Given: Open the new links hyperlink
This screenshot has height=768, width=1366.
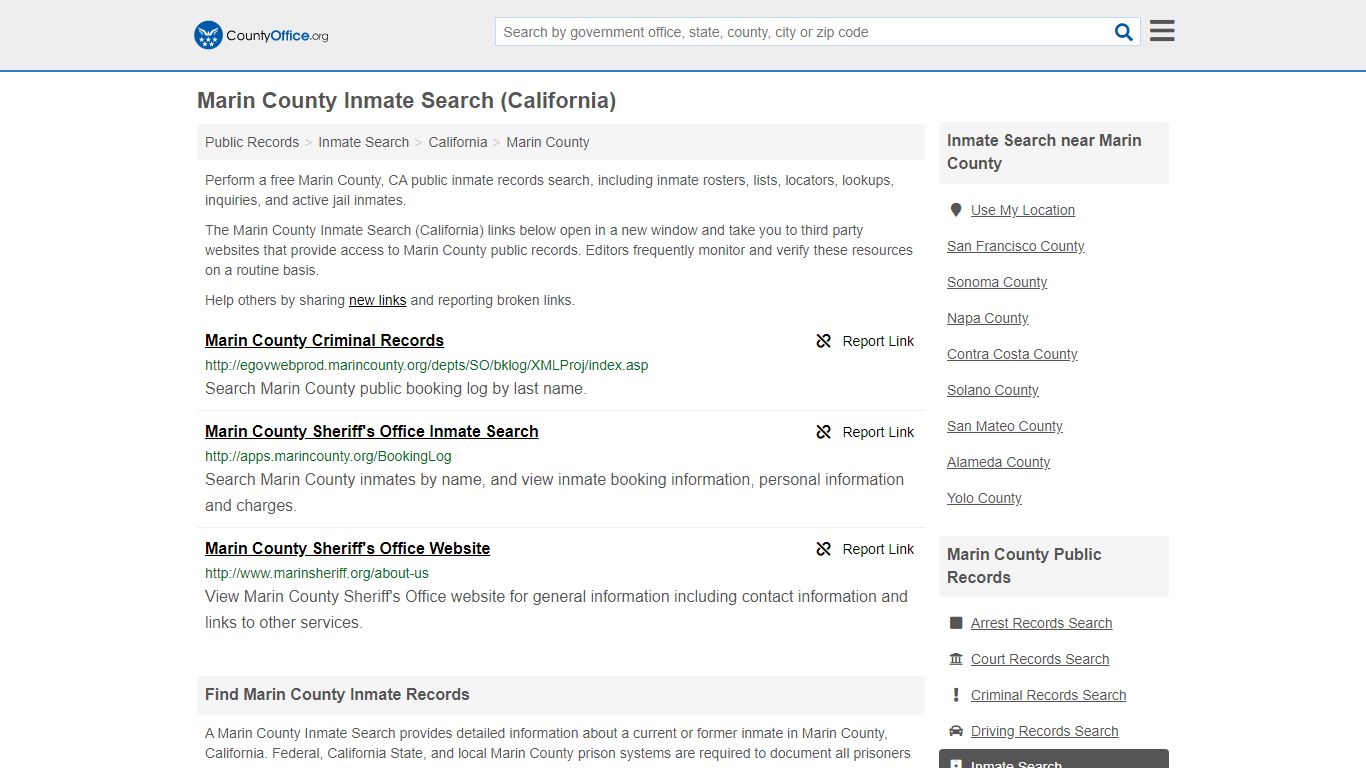Looking at the screenshot, I should (x=377, y=300).
